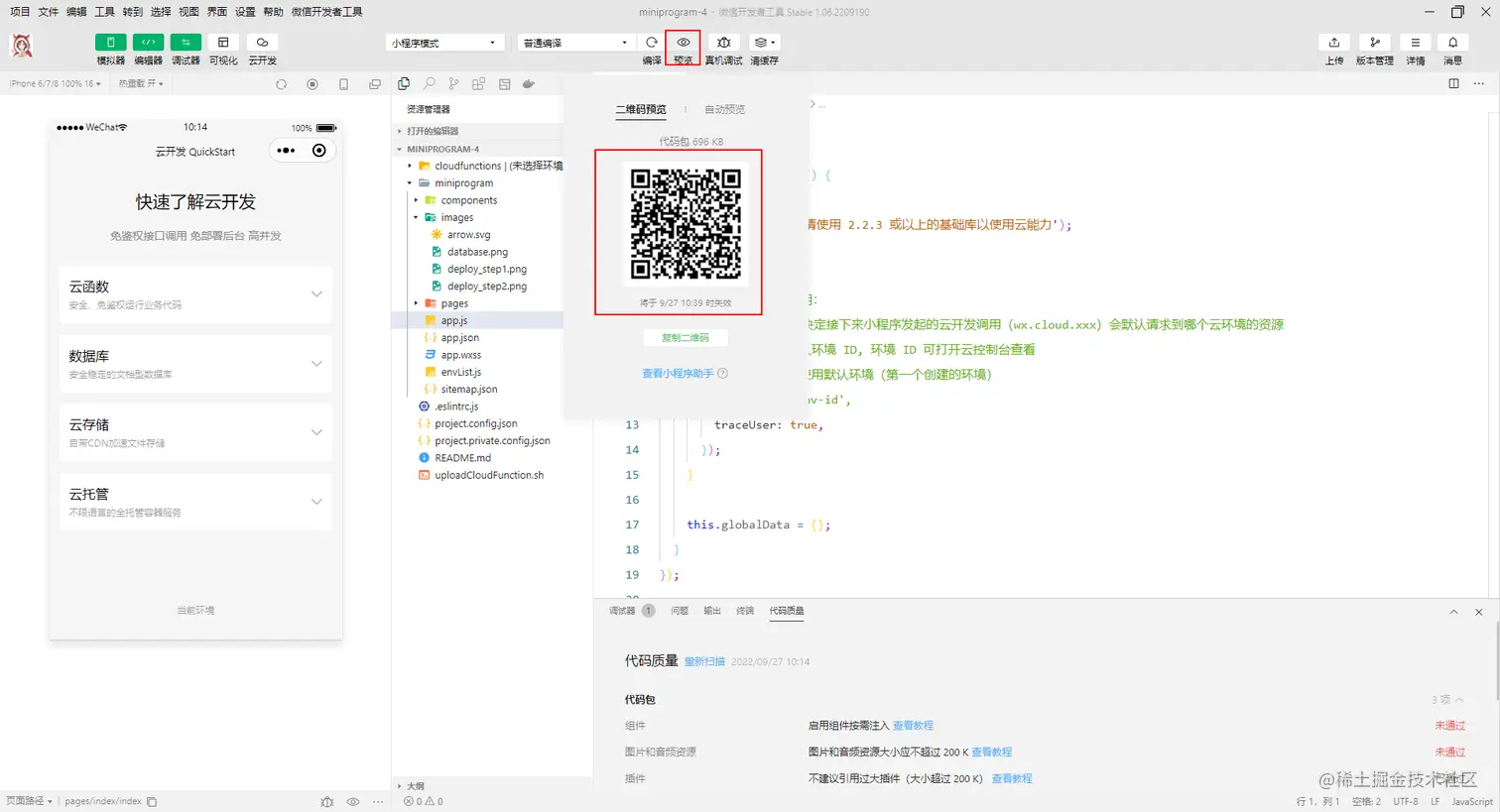Expand the 大纲 outline section

tap(416, 786)
